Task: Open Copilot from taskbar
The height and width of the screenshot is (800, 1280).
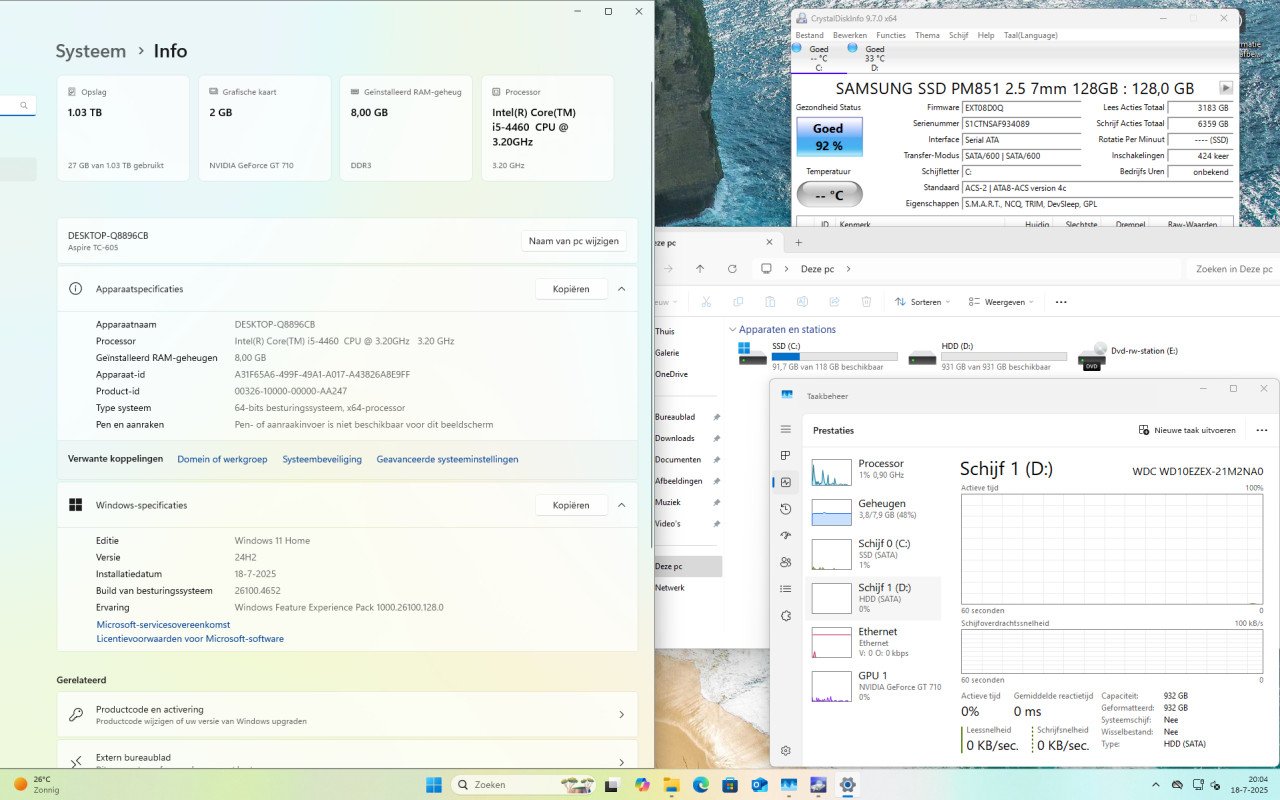Action: coord(641,785)
